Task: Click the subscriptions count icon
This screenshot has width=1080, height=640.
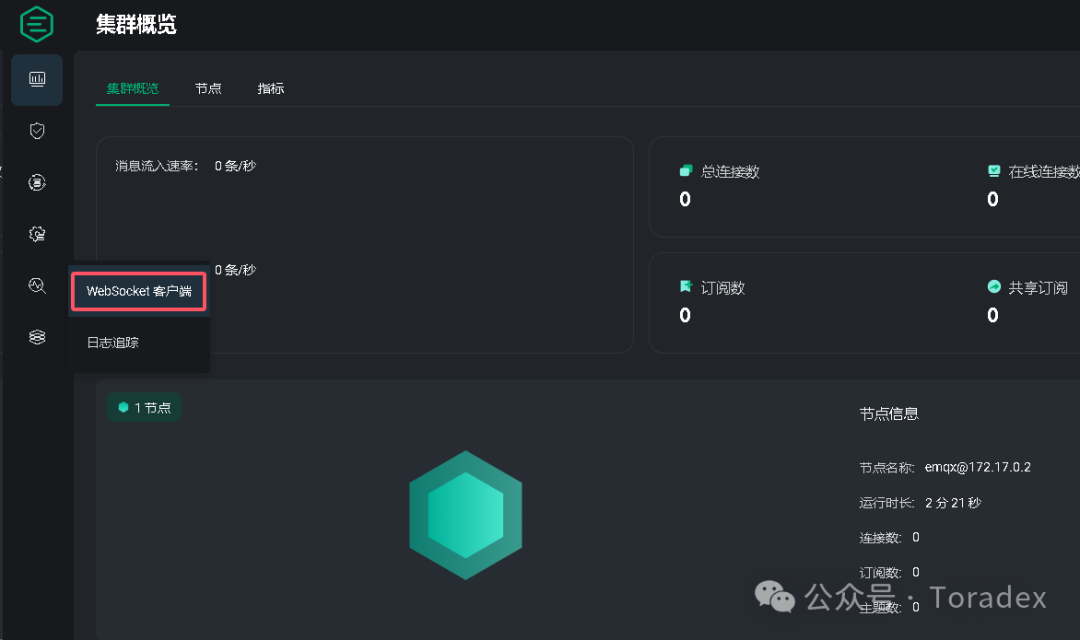Action: (x=686, y=287)
